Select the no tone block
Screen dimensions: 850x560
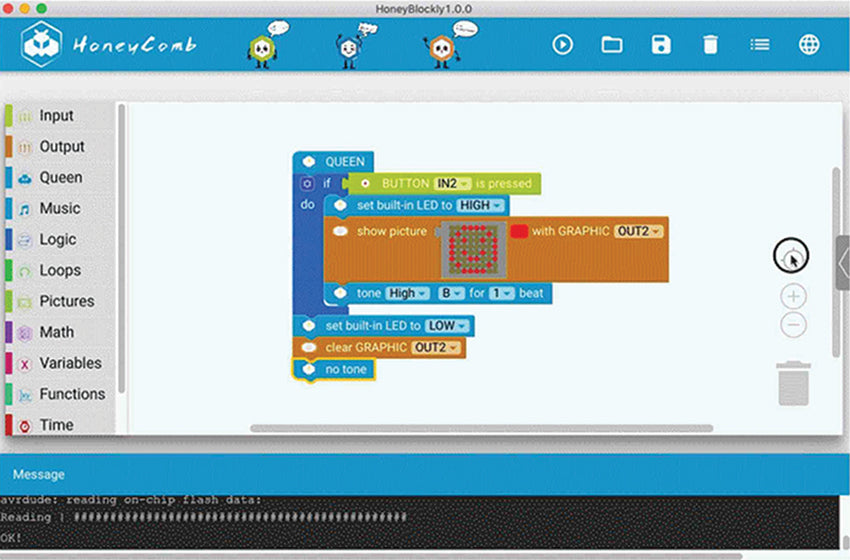pos(333,370)
